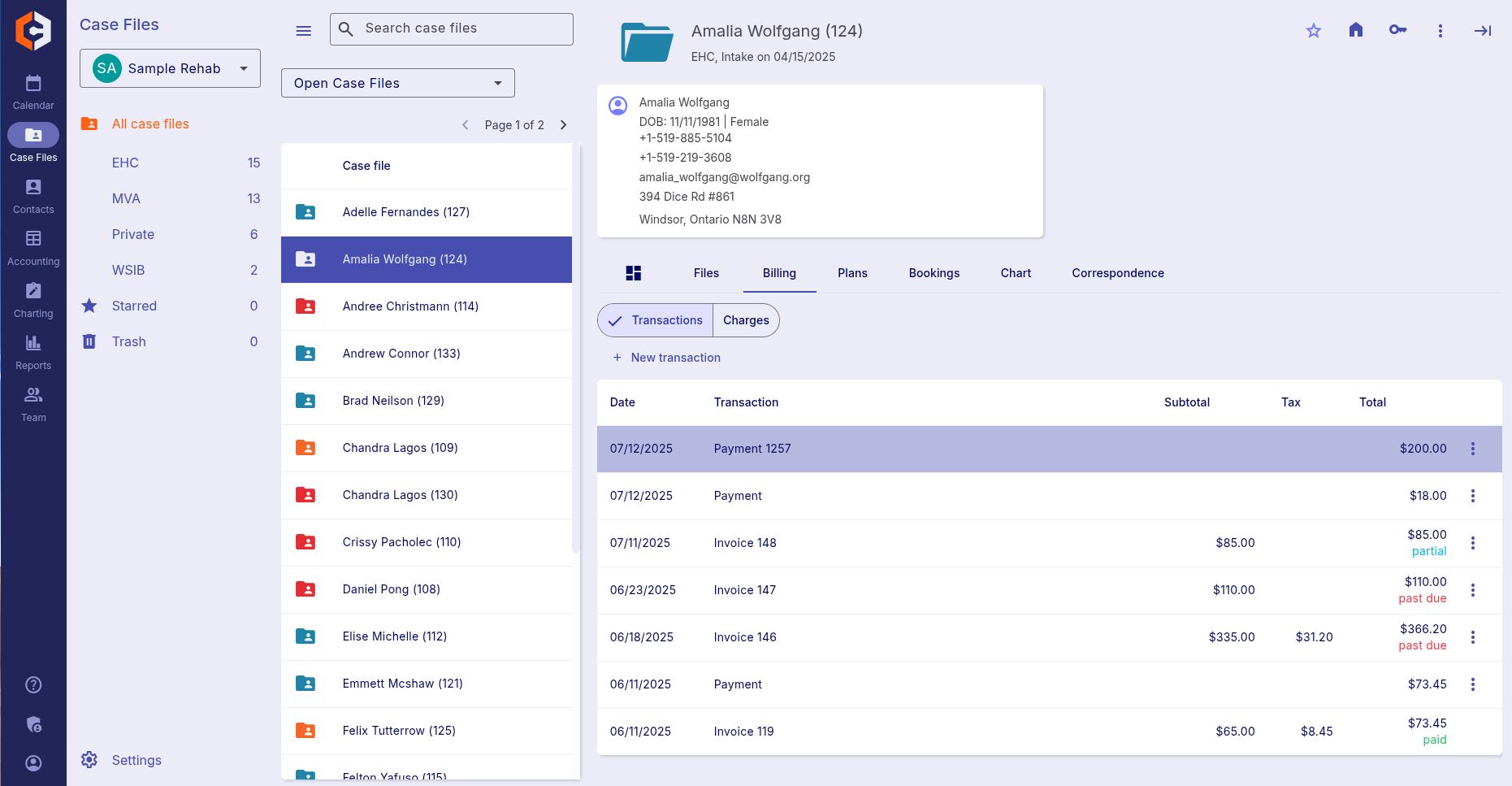Open Reports from the navigation rail
This screenshot has width=1512, height=786.
click(33, 352)
